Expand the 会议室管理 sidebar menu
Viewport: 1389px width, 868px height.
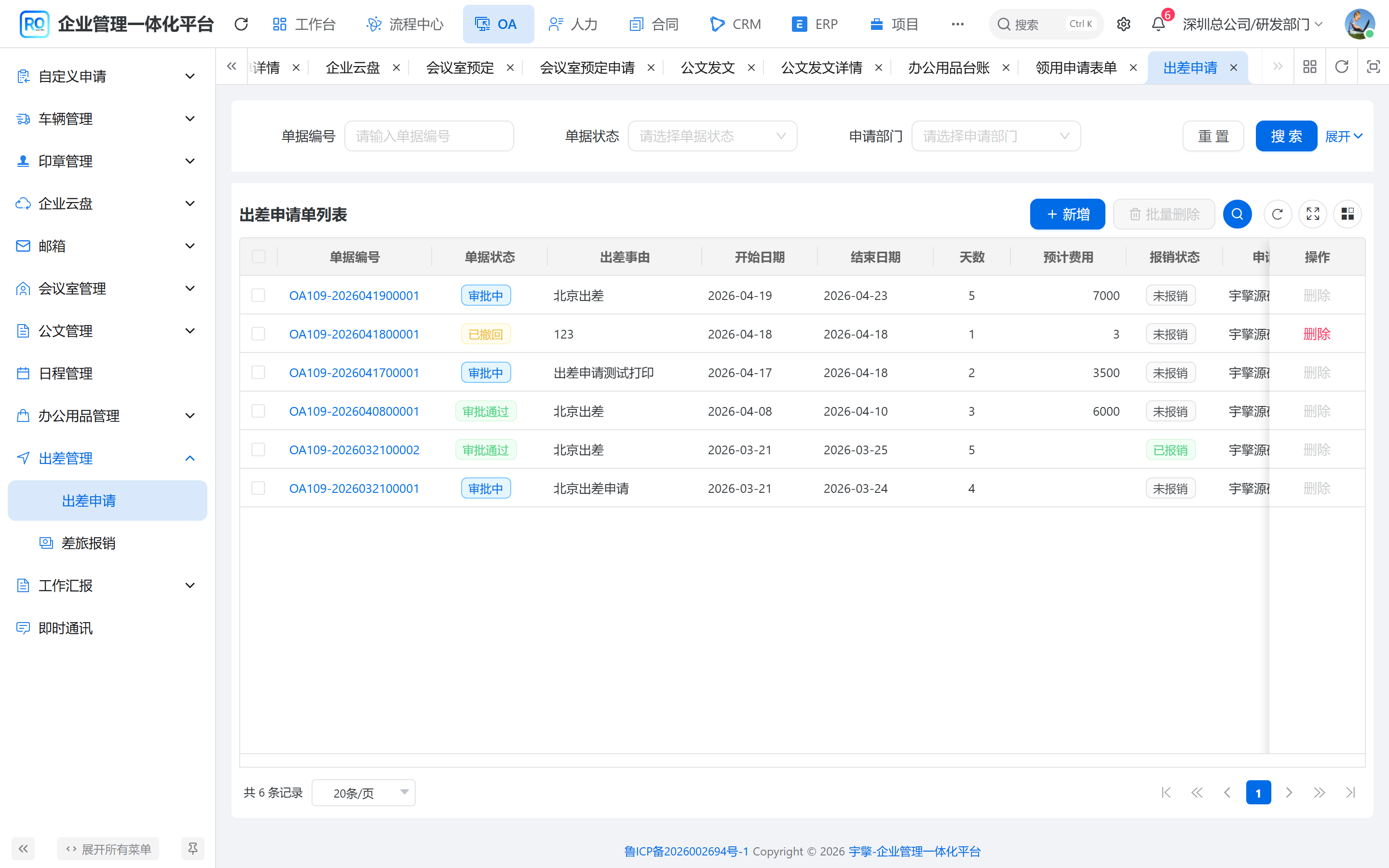pyautogui.click(x=108, y=288)
